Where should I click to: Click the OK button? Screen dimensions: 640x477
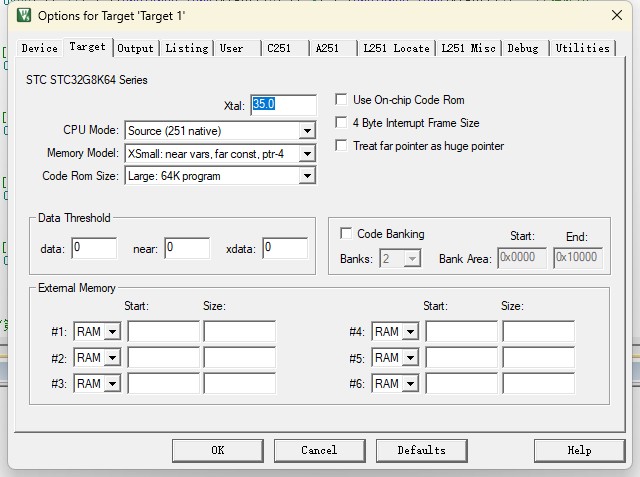(218, 450)
